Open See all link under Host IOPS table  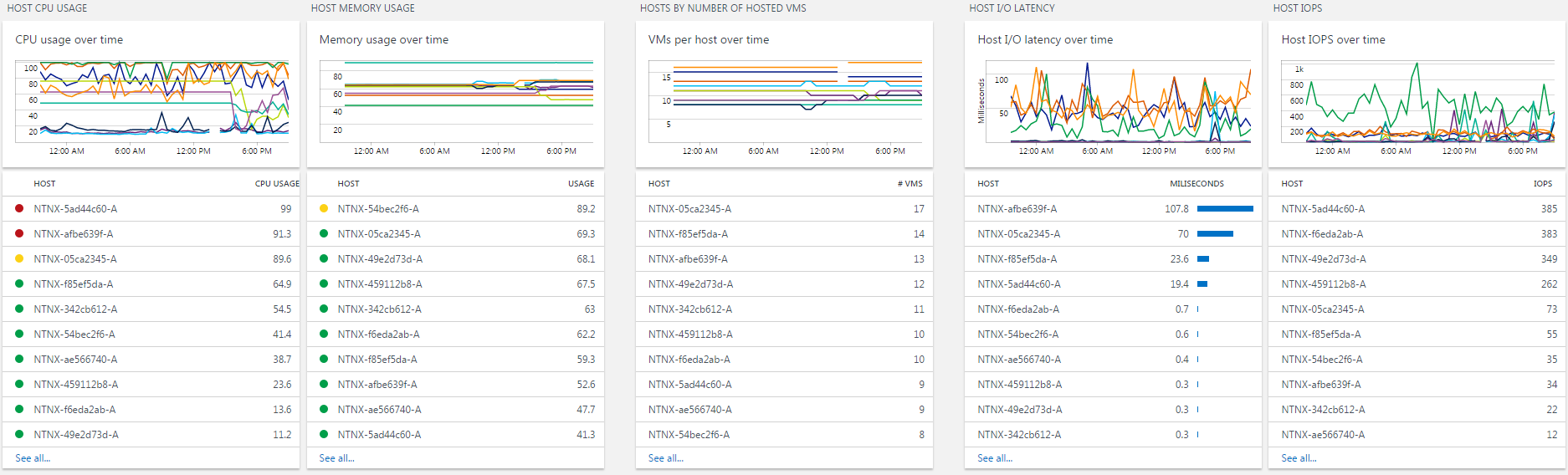point(1299,458)
